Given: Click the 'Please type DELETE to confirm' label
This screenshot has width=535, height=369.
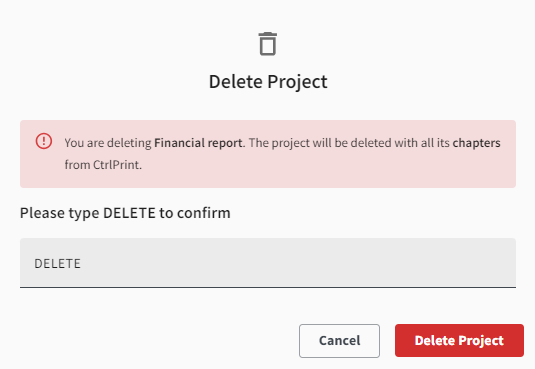Looking at the screenshot, I should 125,213.
